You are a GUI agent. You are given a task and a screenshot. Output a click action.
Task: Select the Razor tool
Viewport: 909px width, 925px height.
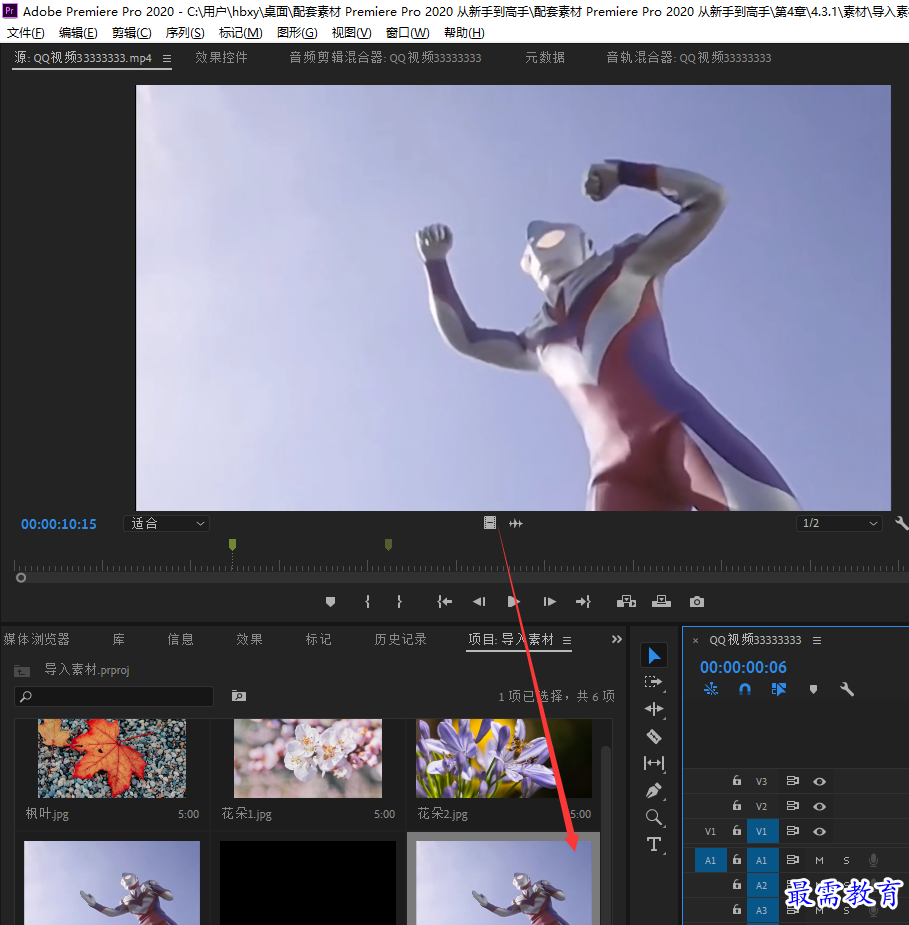[x=654, y=736]
